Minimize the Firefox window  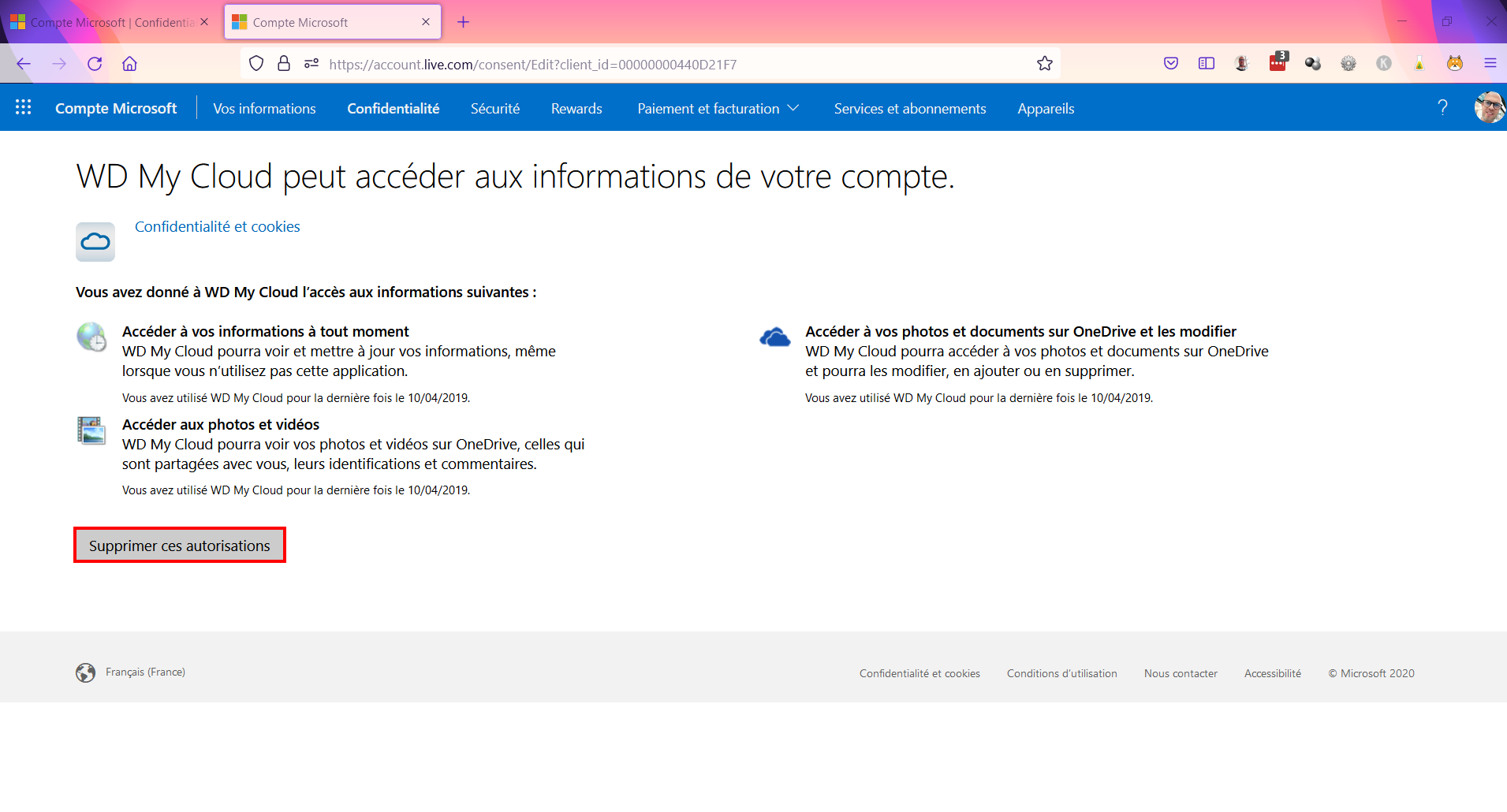pyautogui.click(x=1402, y=21)
